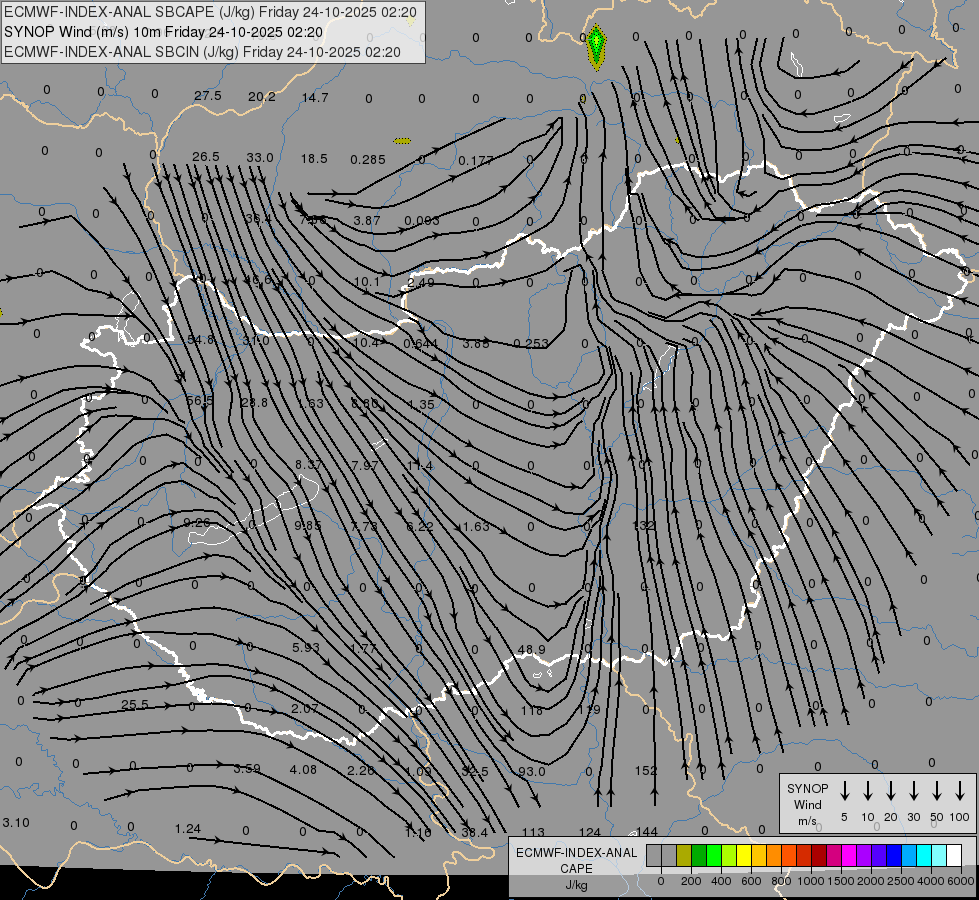
Task: Select the dark blue CAPE color swatch
Action: click(x=894, y=855)
